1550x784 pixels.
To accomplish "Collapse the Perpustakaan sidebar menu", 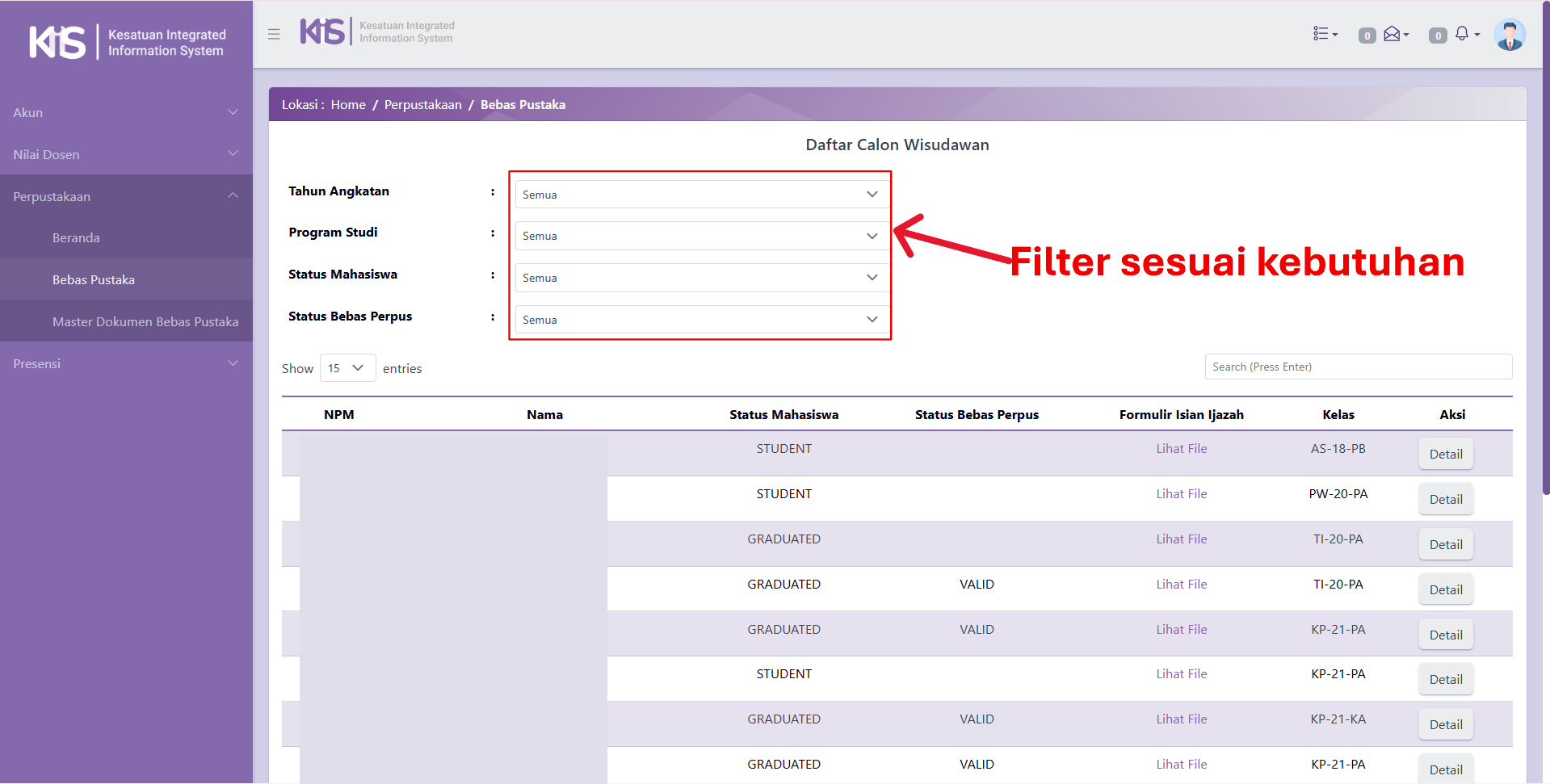I will point(126,196).
